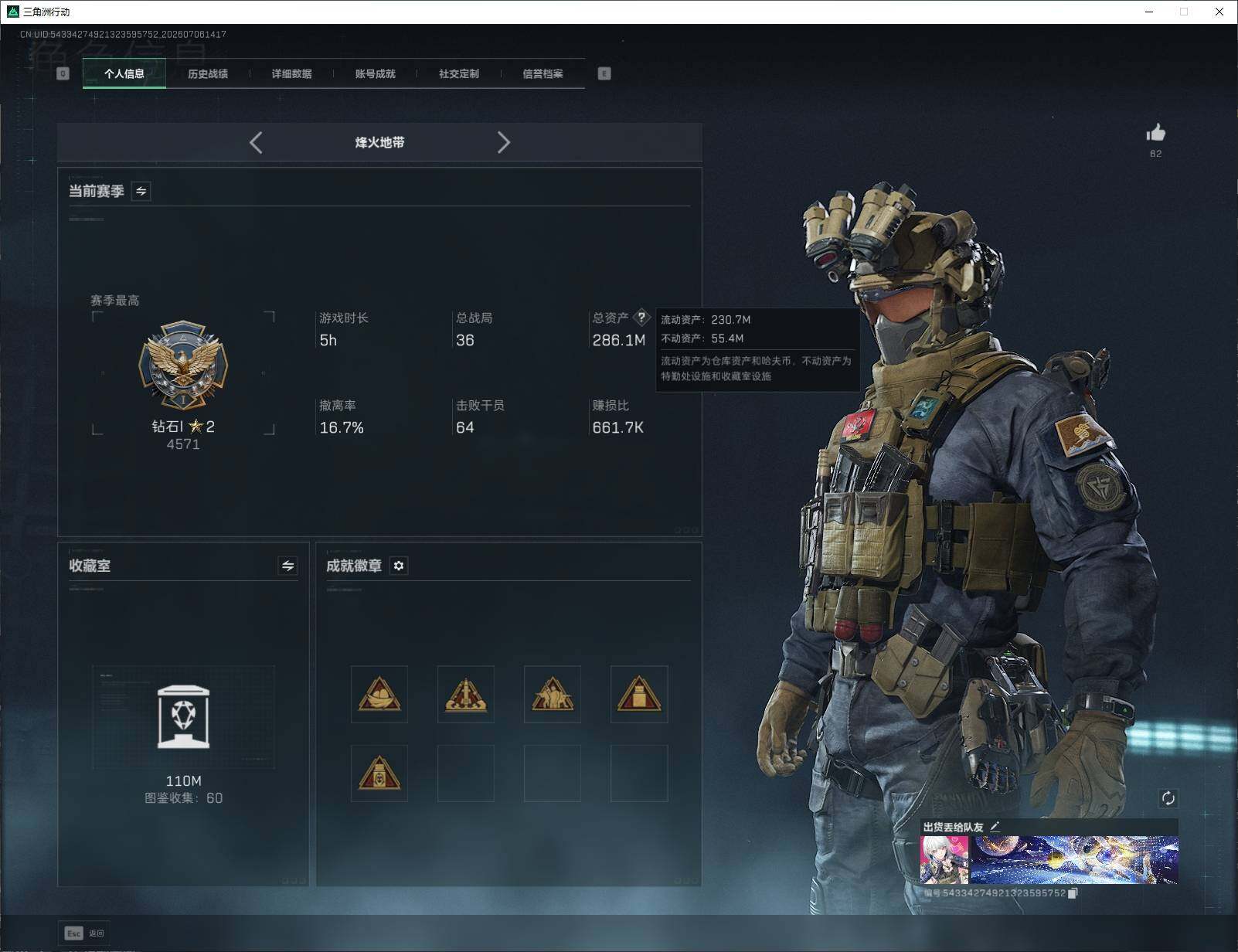The height and width of the screenshot is (952, 1238).
Task: Click the Esc 返回 back button
Action: click(x=84, y=933)
